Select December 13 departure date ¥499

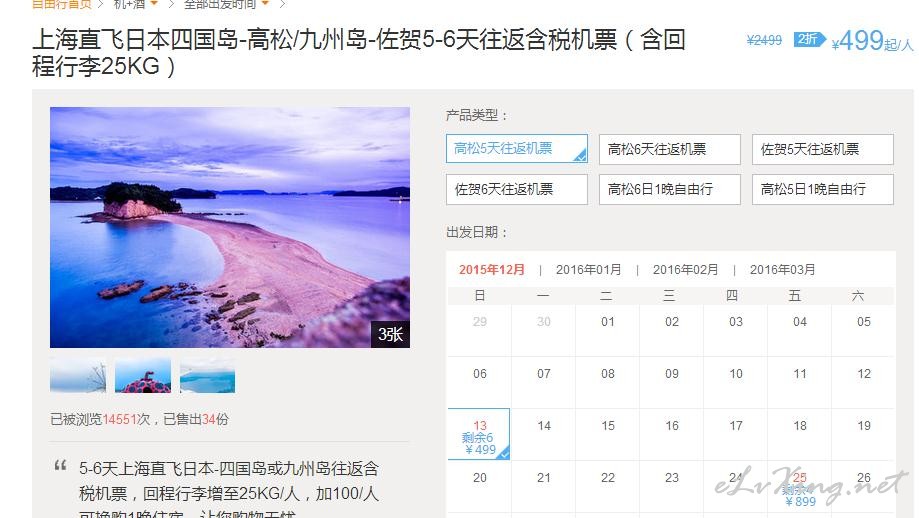479,434
